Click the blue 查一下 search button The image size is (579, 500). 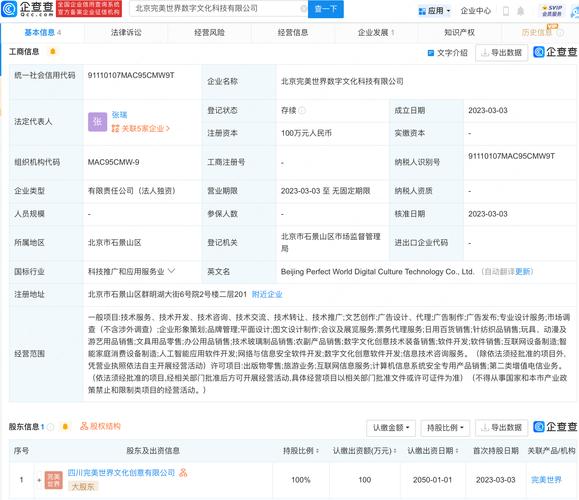coord(325,9)
